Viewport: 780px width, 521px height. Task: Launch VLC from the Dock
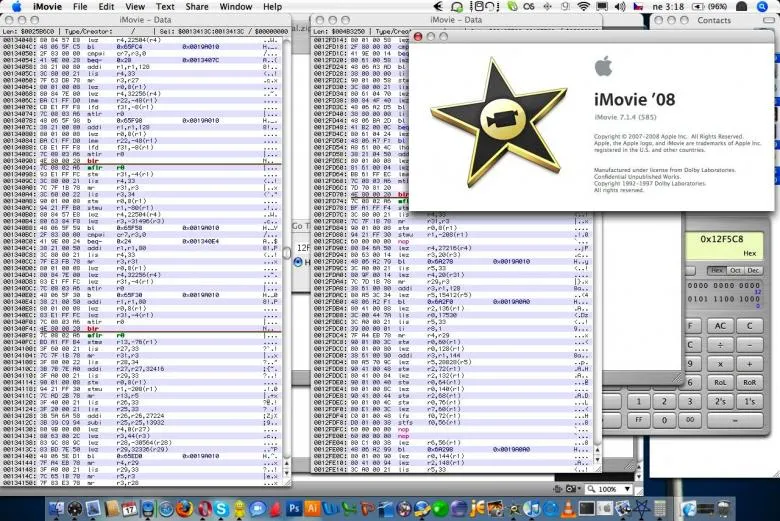[x=569, y=508]
